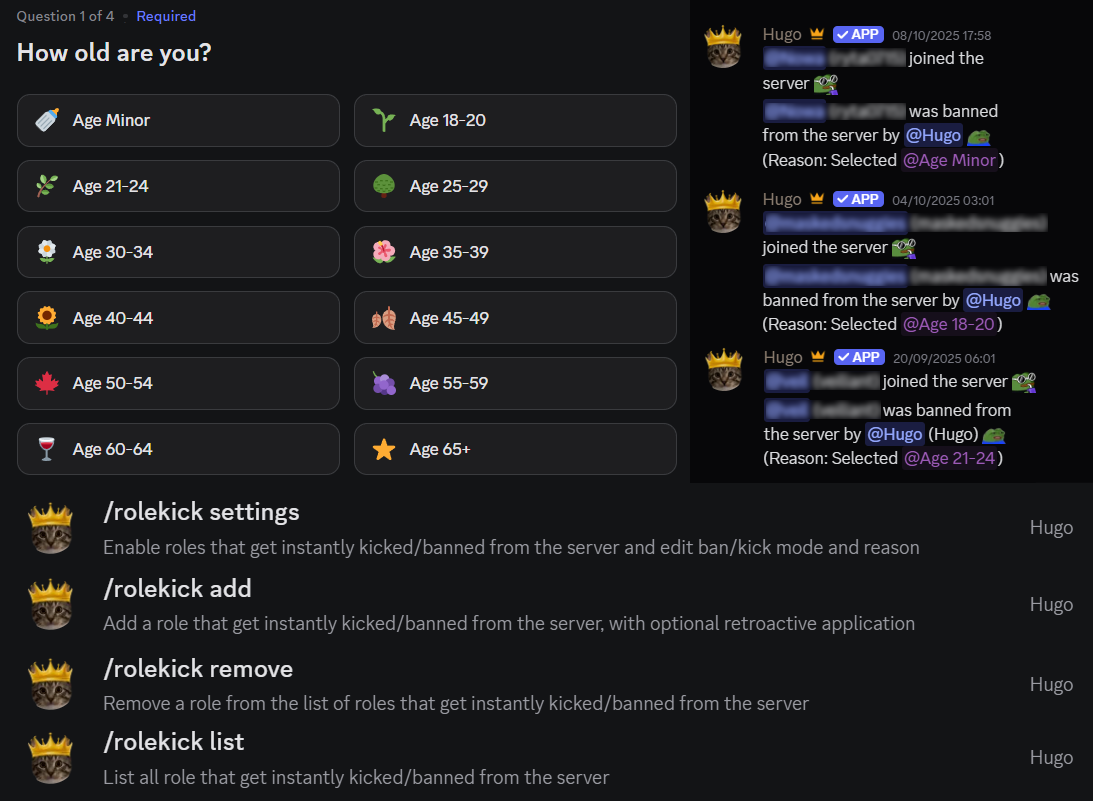Select the /rolekick remove command

click(x=198, y=668)
